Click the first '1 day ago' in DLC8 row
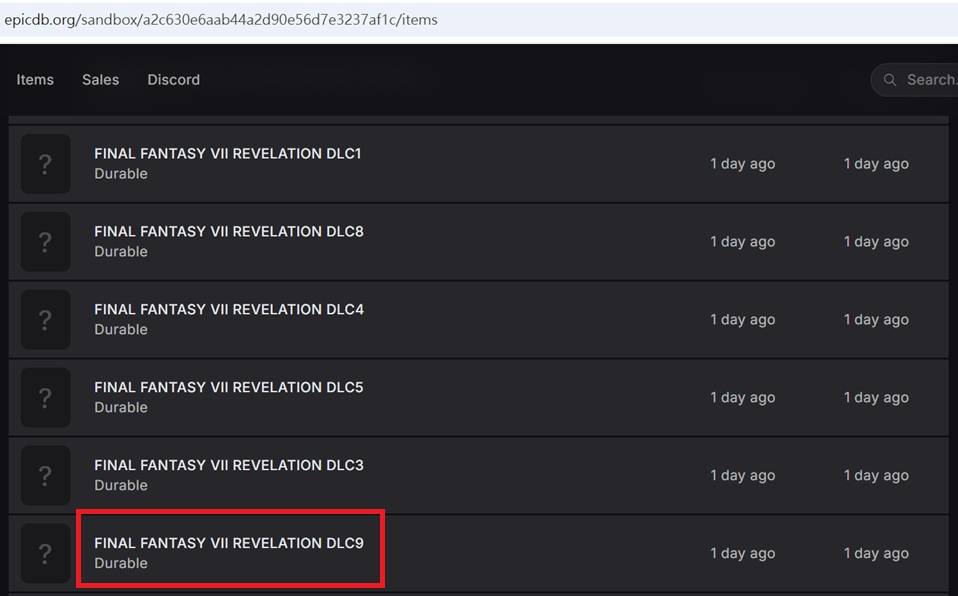Screen dimensions: 958x596 [742, 242]
